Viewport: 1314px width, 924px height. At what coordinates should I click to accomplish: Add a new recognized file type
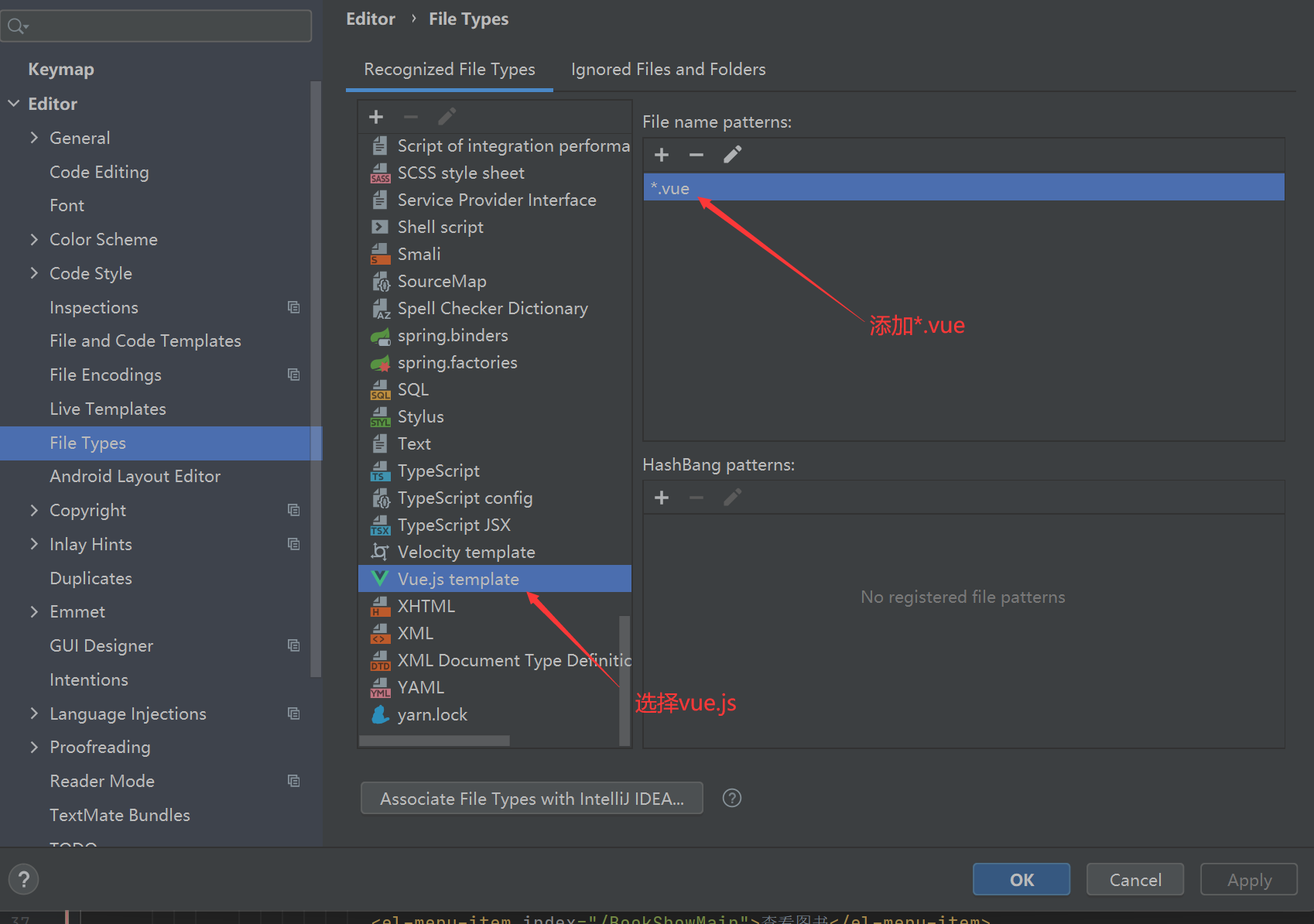click(x=376, y=117)
